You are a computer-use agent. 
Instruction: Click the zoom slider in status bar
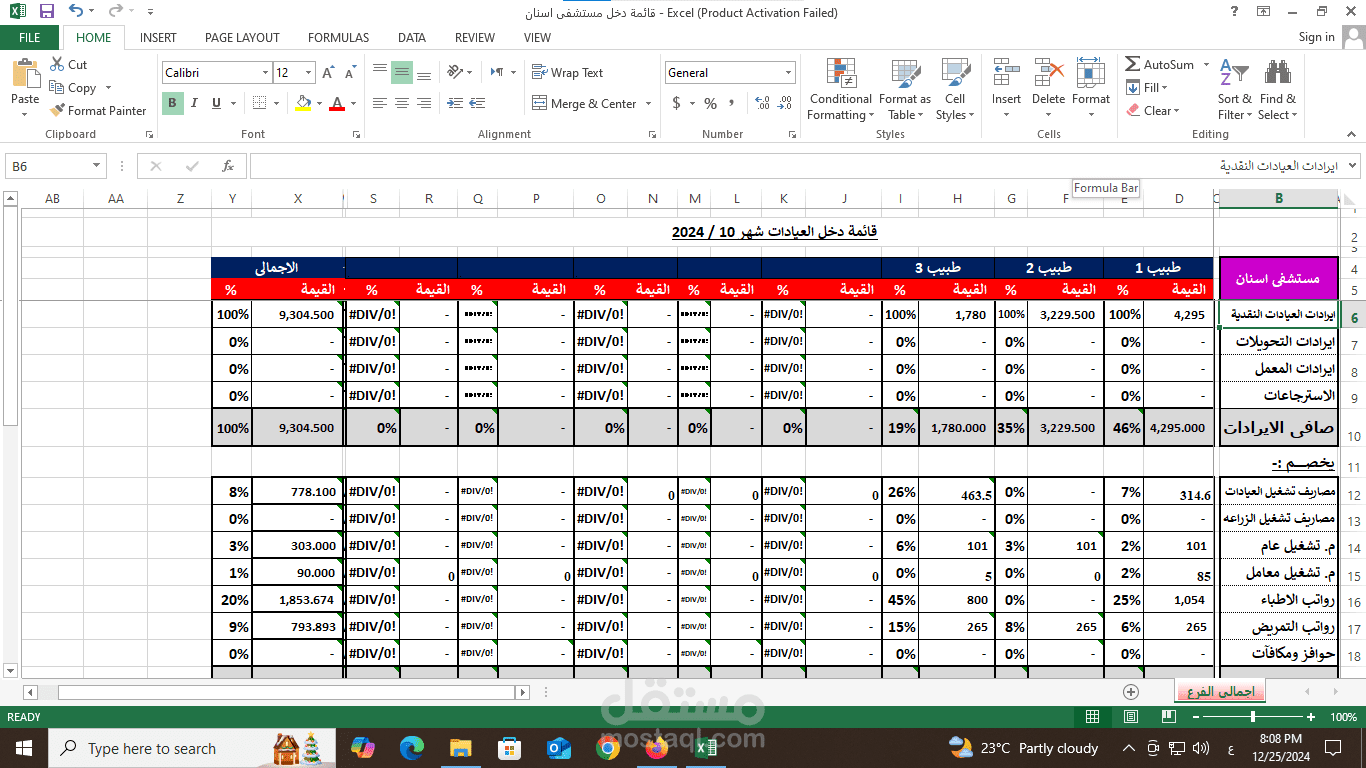[1253, 717]
